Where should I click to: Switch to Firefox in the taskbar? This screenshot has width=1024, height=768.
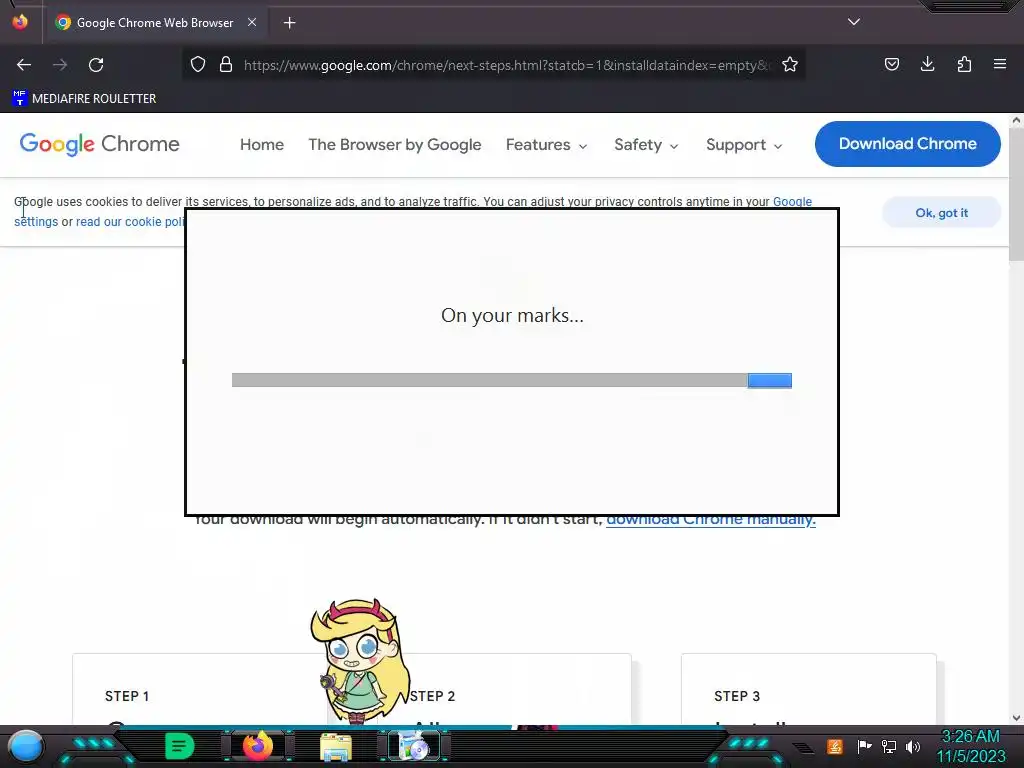pos(257,746)
